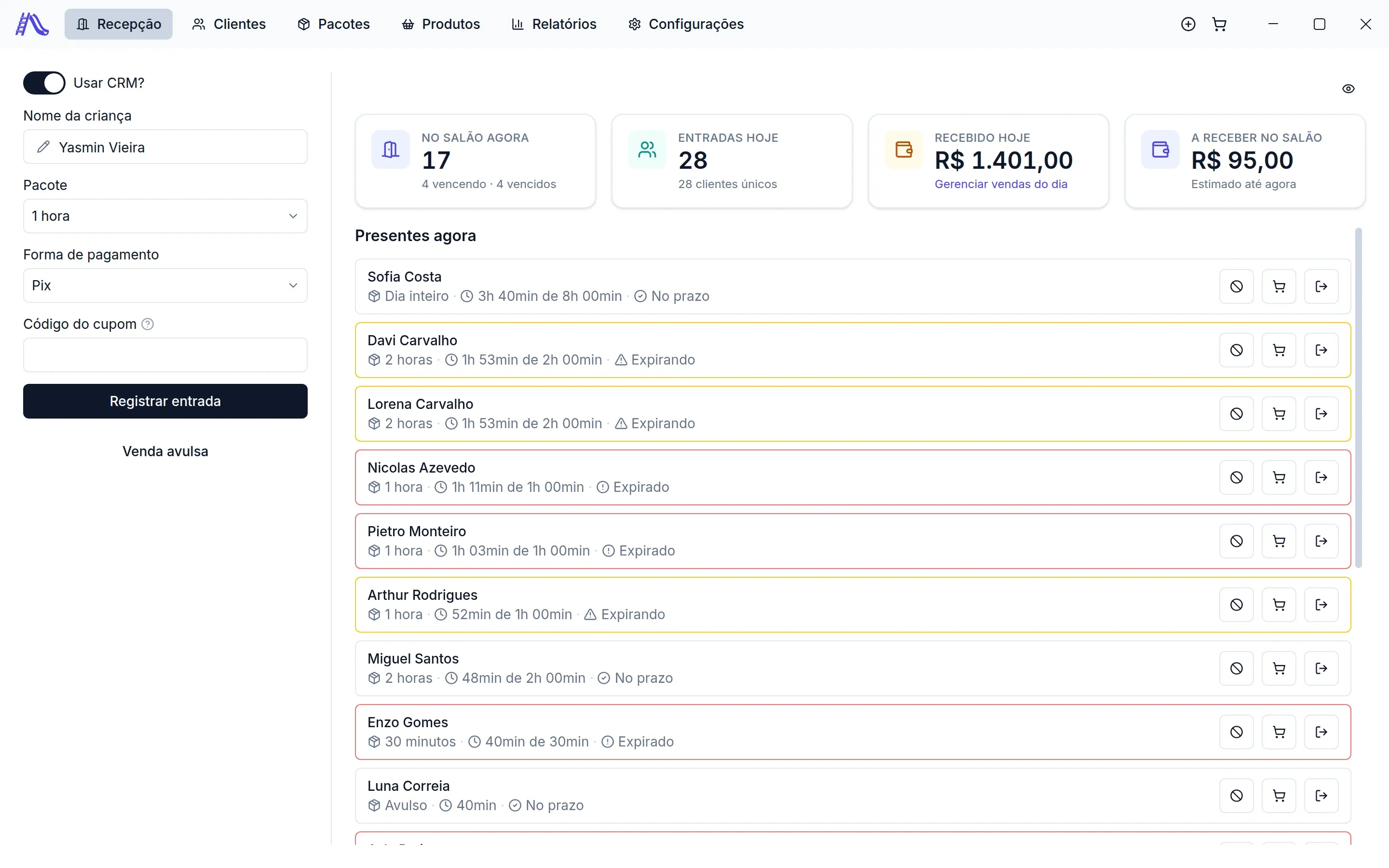1389x868 pixels.
Task: Check out Sofia Costa with the exit icon
Action: (1321, 286)
